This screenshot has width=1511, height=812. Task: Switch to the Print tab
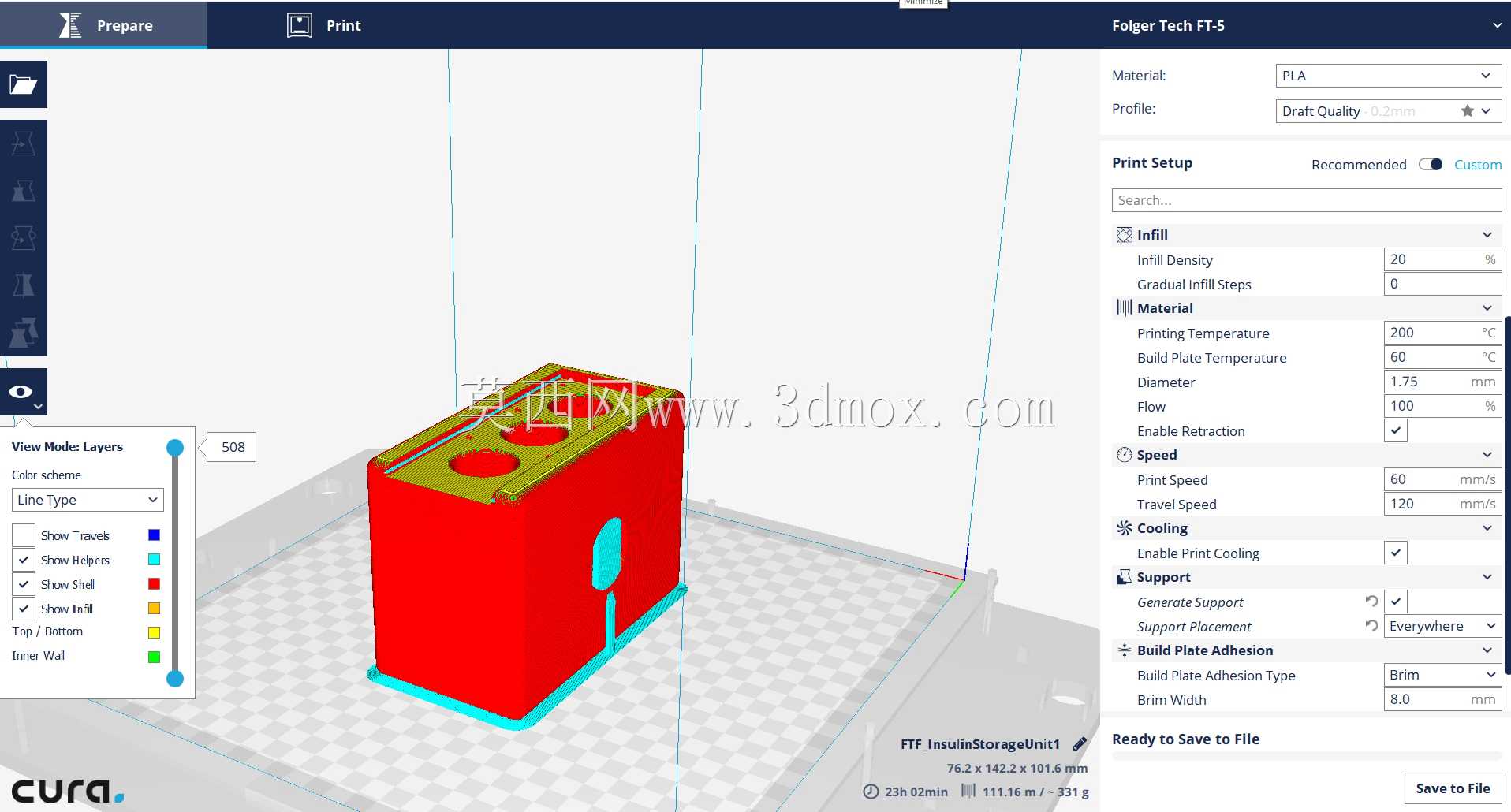click(x=324, y=25)
